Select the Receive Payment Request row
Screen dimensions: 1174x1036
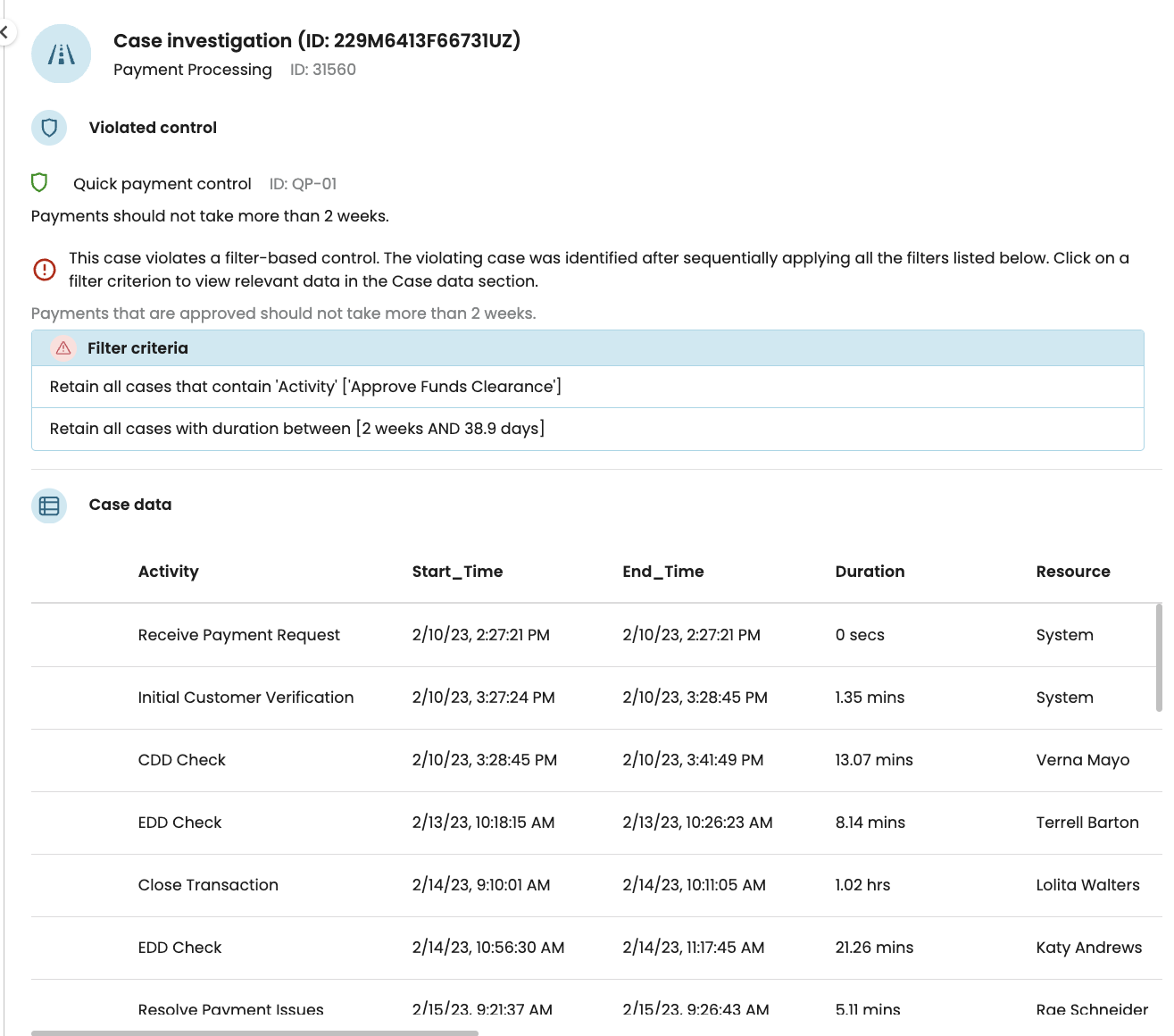click(x=596, y=635)
